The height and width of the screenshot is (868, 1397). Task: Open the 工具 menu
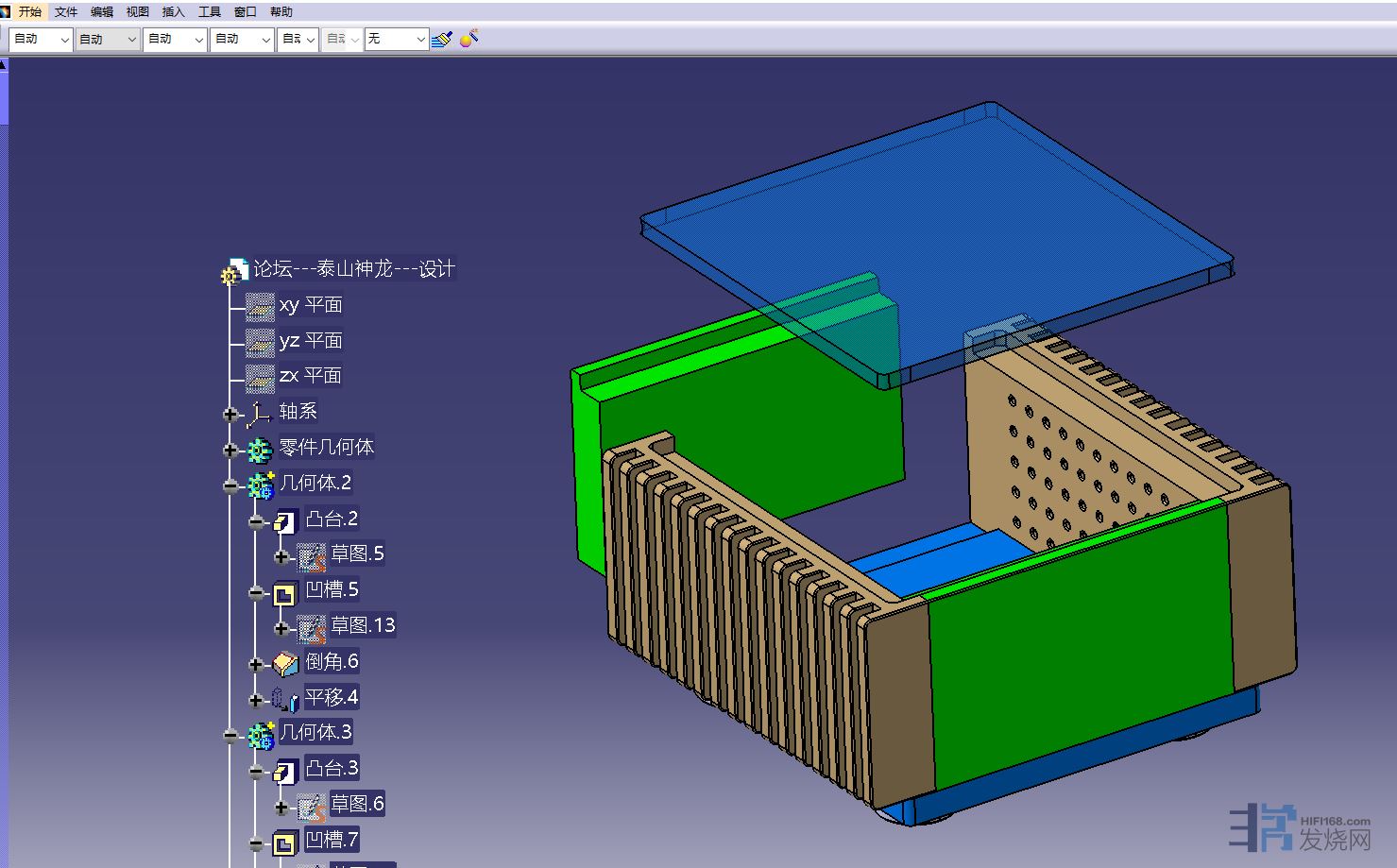(209, 11)
